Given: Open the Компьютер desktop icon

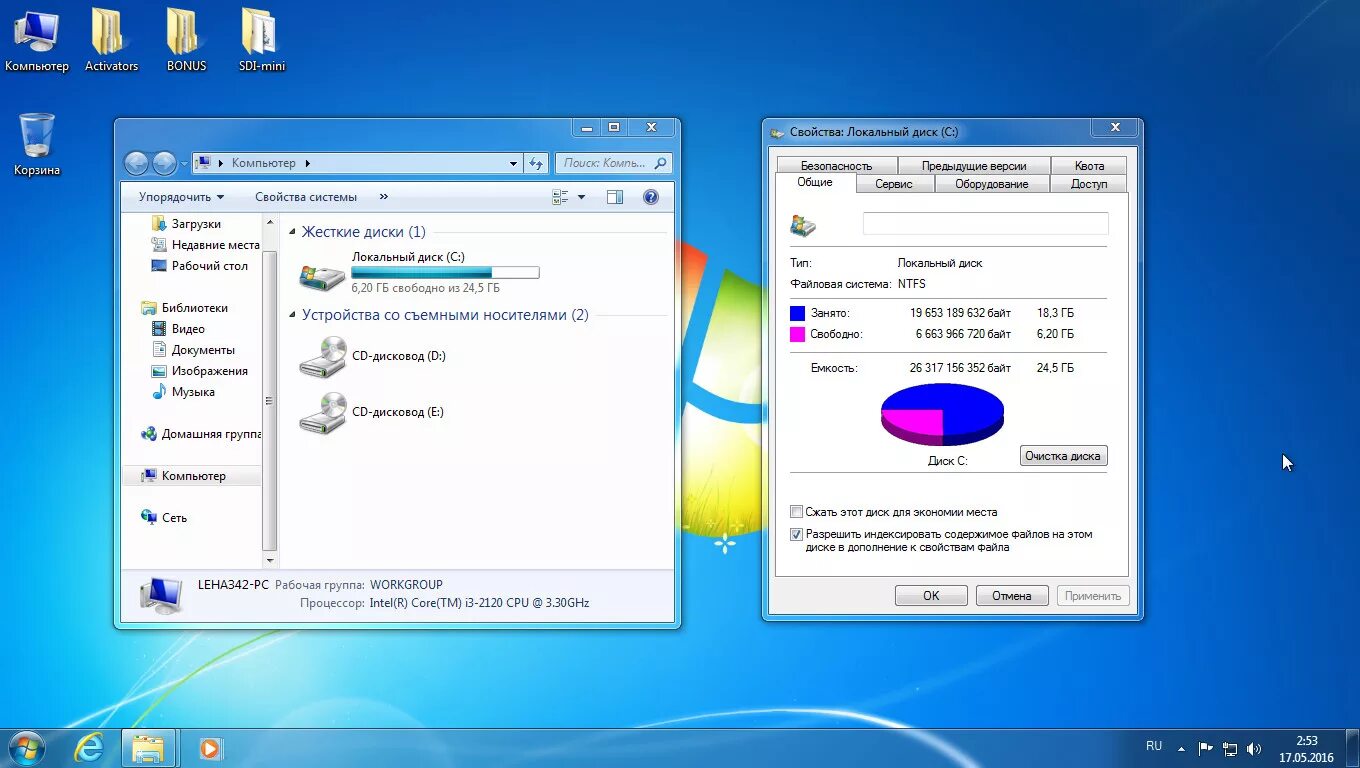Looking at the screenshot, I should 36,40.
